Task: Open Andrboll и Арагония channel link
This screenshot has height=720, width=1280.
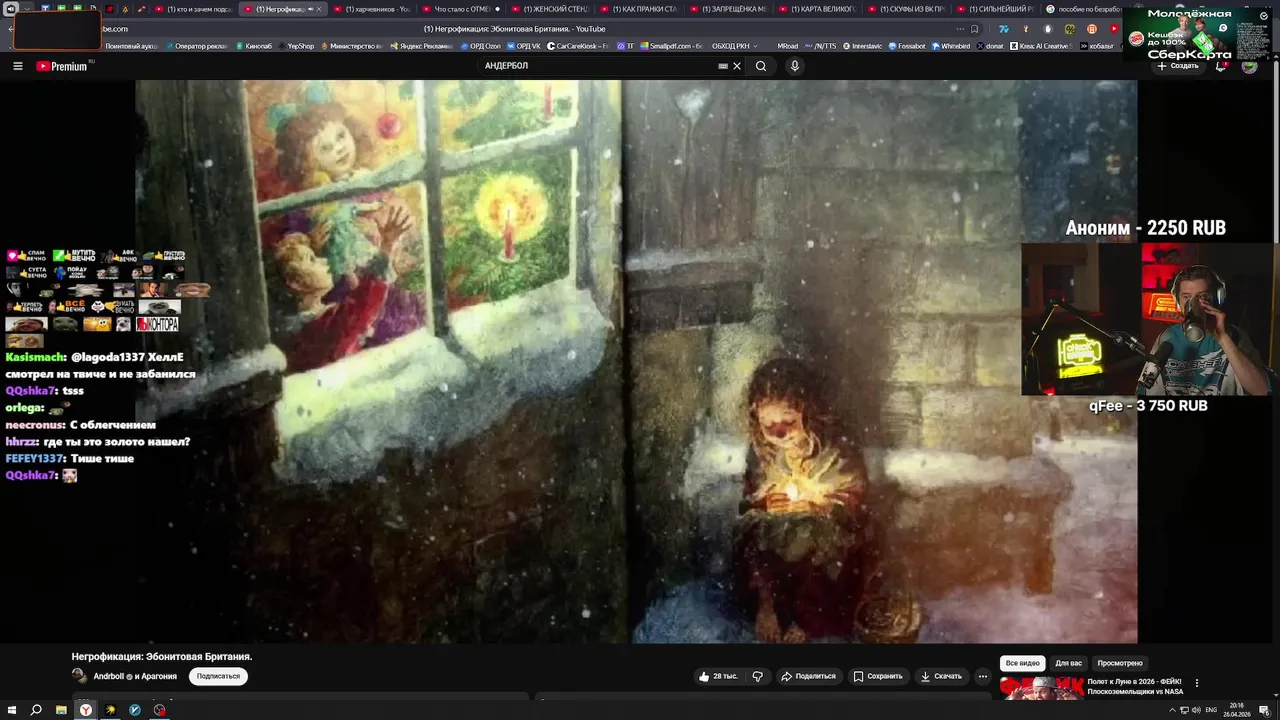Action: coord(135,676)
